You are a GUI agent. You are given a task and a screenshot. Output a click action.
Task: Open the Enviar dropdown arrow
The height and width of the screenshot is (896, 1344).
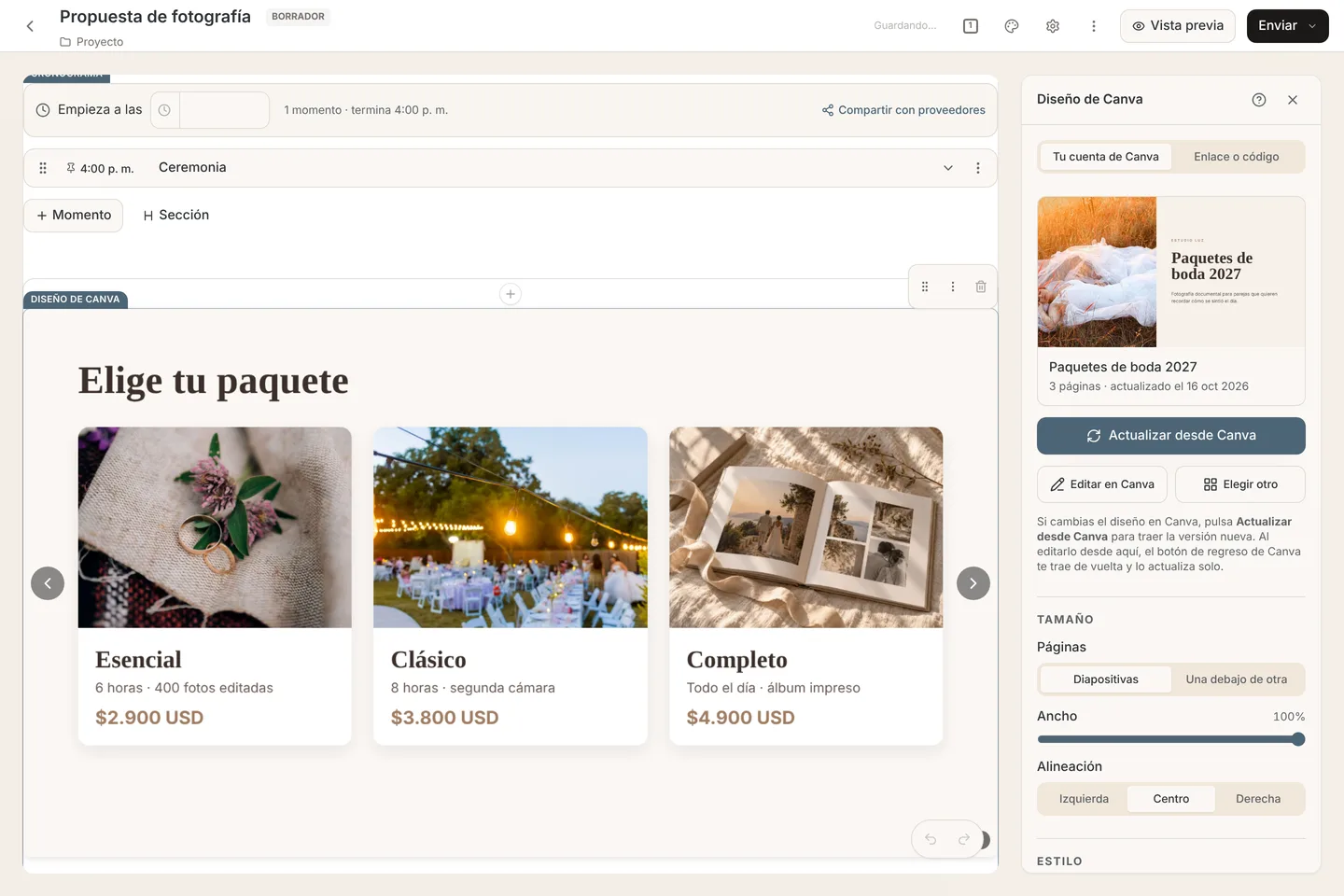click(1312, 26)
